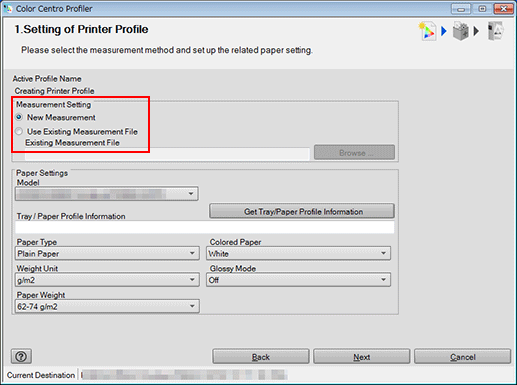The width and height of the screenshot is (517, 385).
Task: Expand the Glossy Mode dropdown
Action: click(298, 280)
